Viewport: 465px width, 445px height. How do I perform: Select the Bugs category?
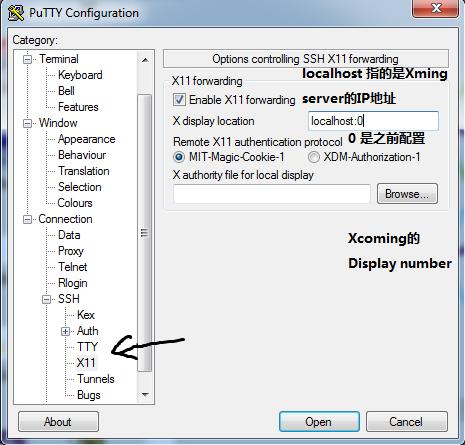pos(88,395)
